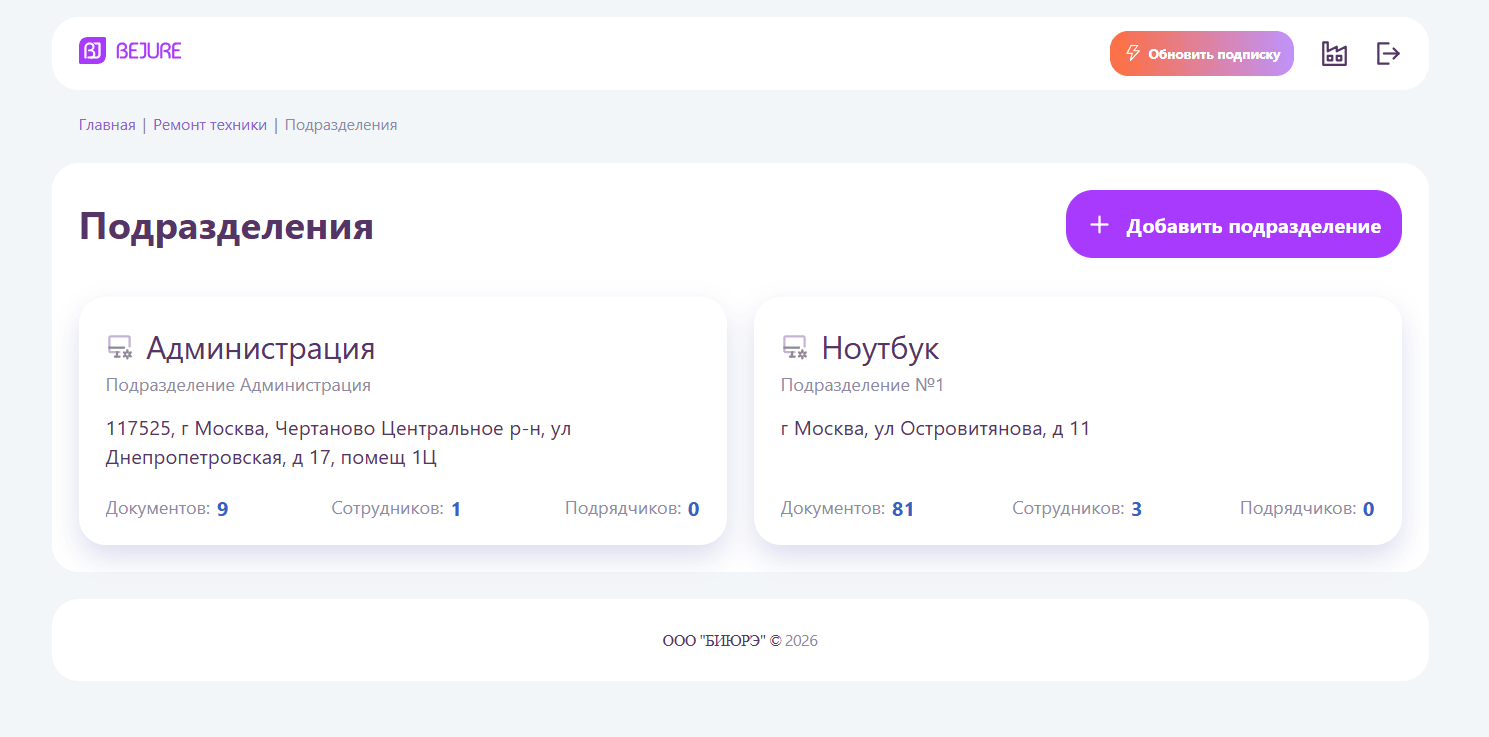Click Документов count 9
The height and width of the screenshot is (737, 1489).
click(x=222, y=509)
